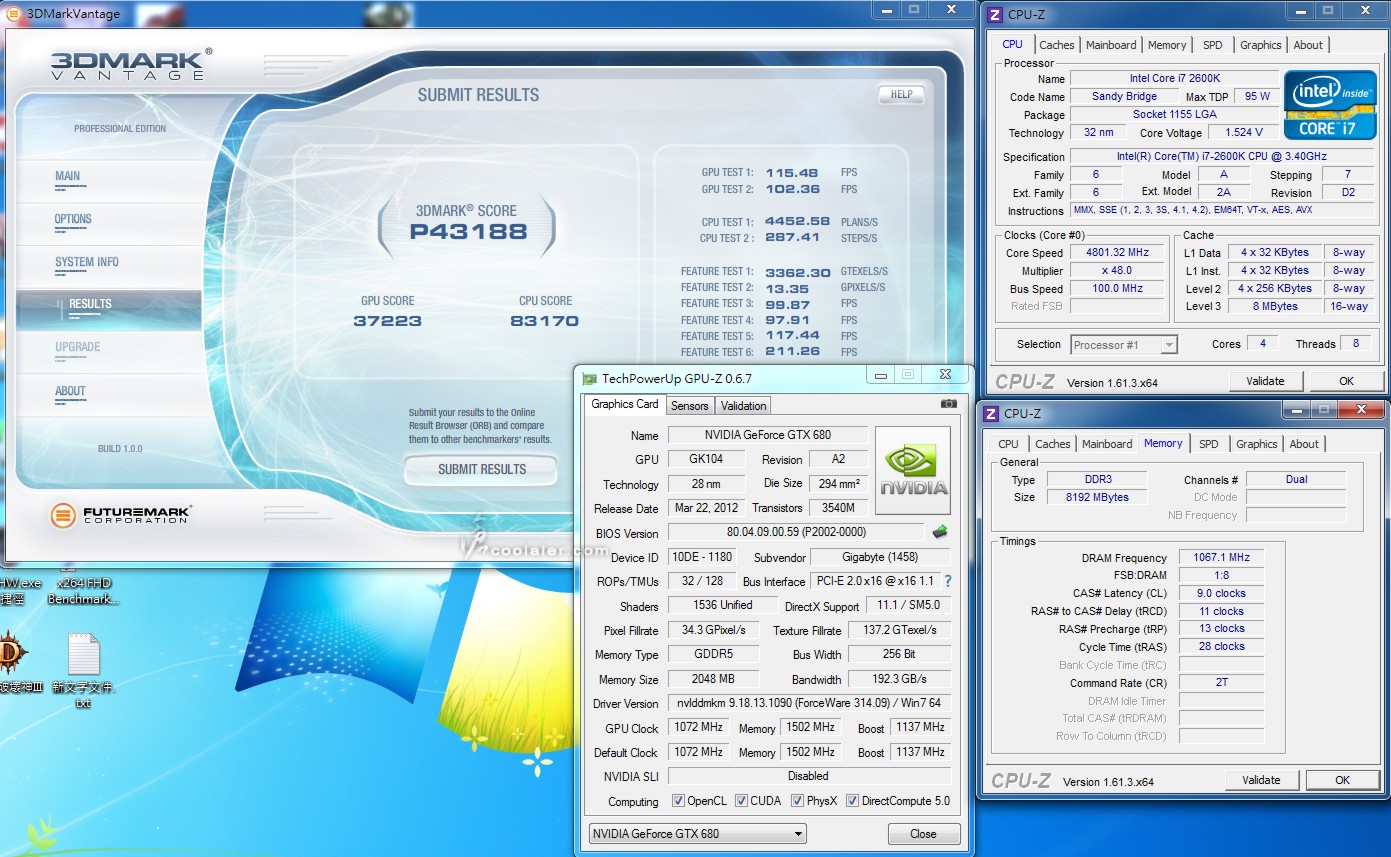Select Graphics Card tab in GPU-Z
This screenshot has width=1391, height=857.
[625, 404]
